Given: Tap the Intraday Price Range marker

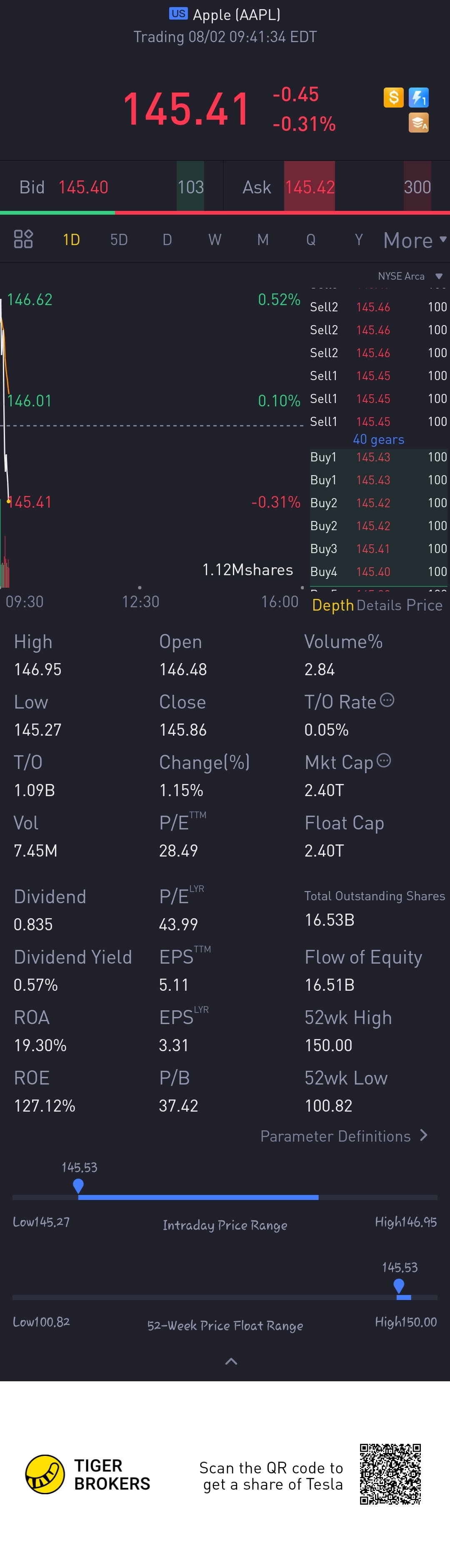Looking at the screenshot, I should (x=78, y=1186).
